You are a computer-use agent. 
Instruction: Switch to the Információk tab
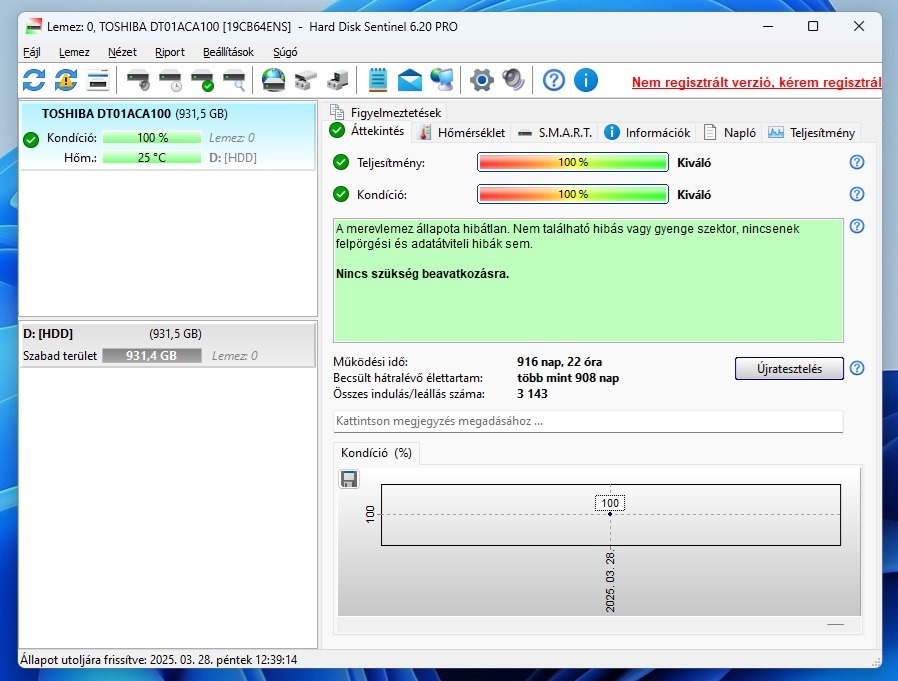point(647,133)
